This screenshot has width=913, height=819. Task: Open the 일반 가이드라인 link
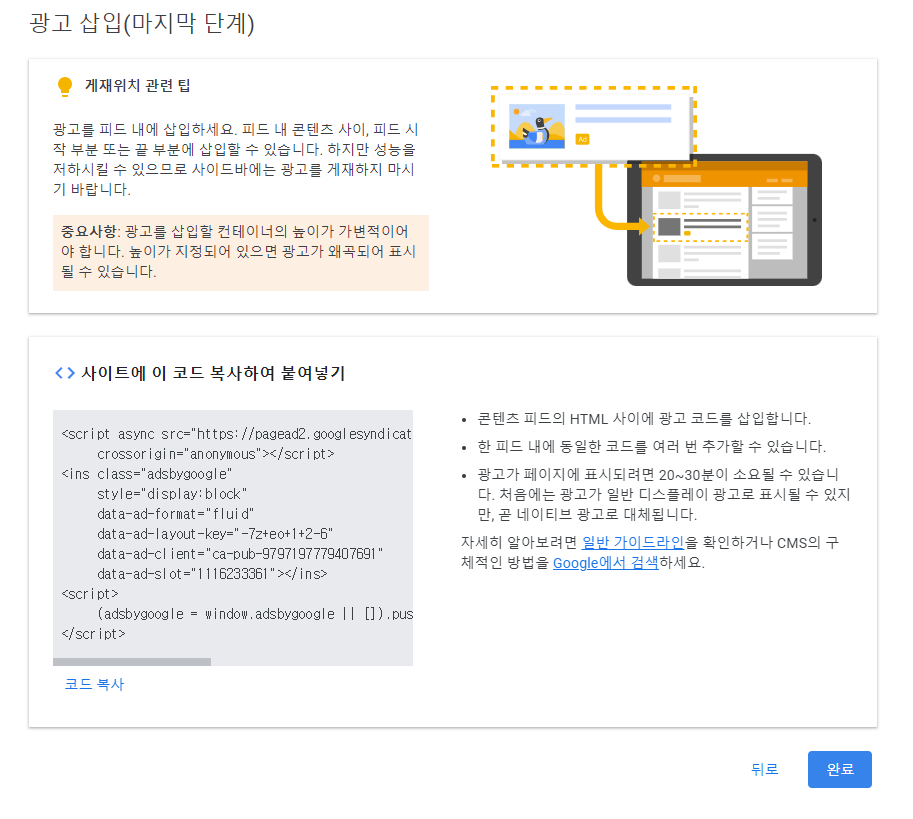click(632, 543)
